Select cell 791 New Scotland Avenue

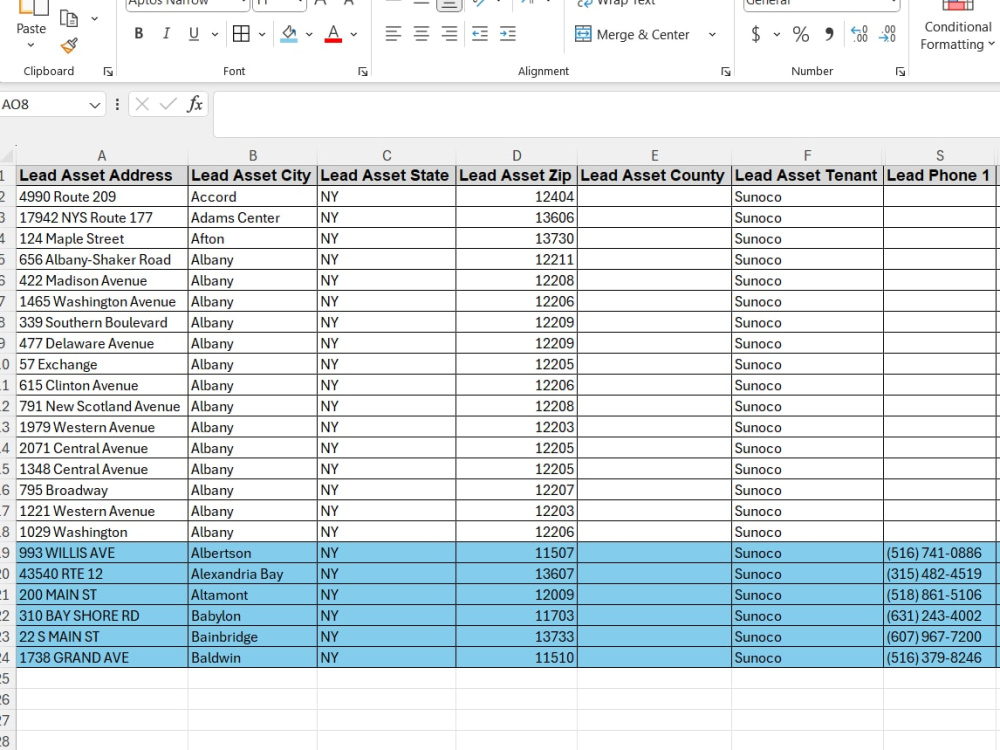102,406
